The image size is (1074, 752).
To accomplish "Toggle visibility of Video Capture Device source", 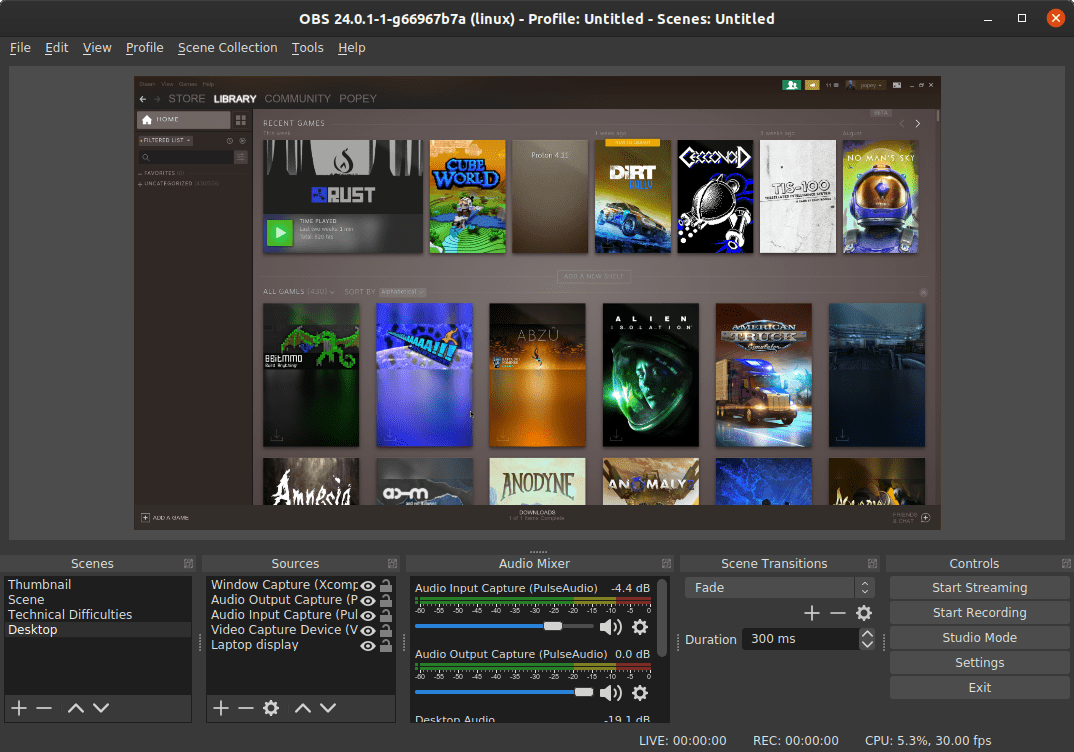I will point(368,631).
